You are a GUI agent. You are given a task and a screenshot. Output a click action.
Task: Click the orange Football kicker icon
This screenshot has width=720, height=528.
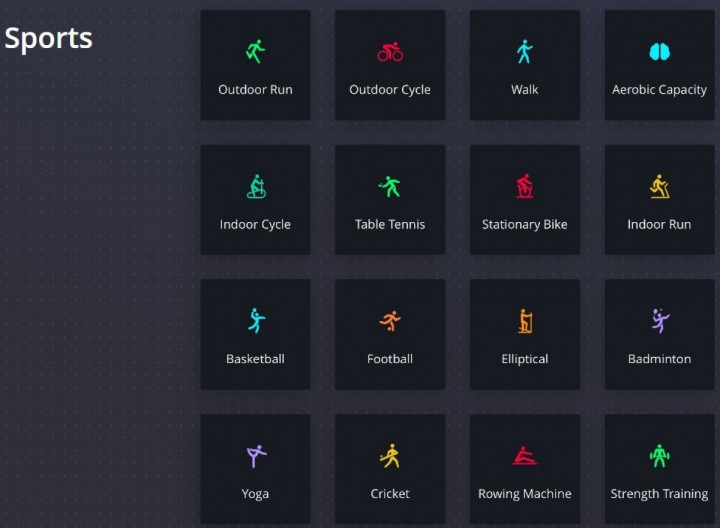(x=390, y=321)
